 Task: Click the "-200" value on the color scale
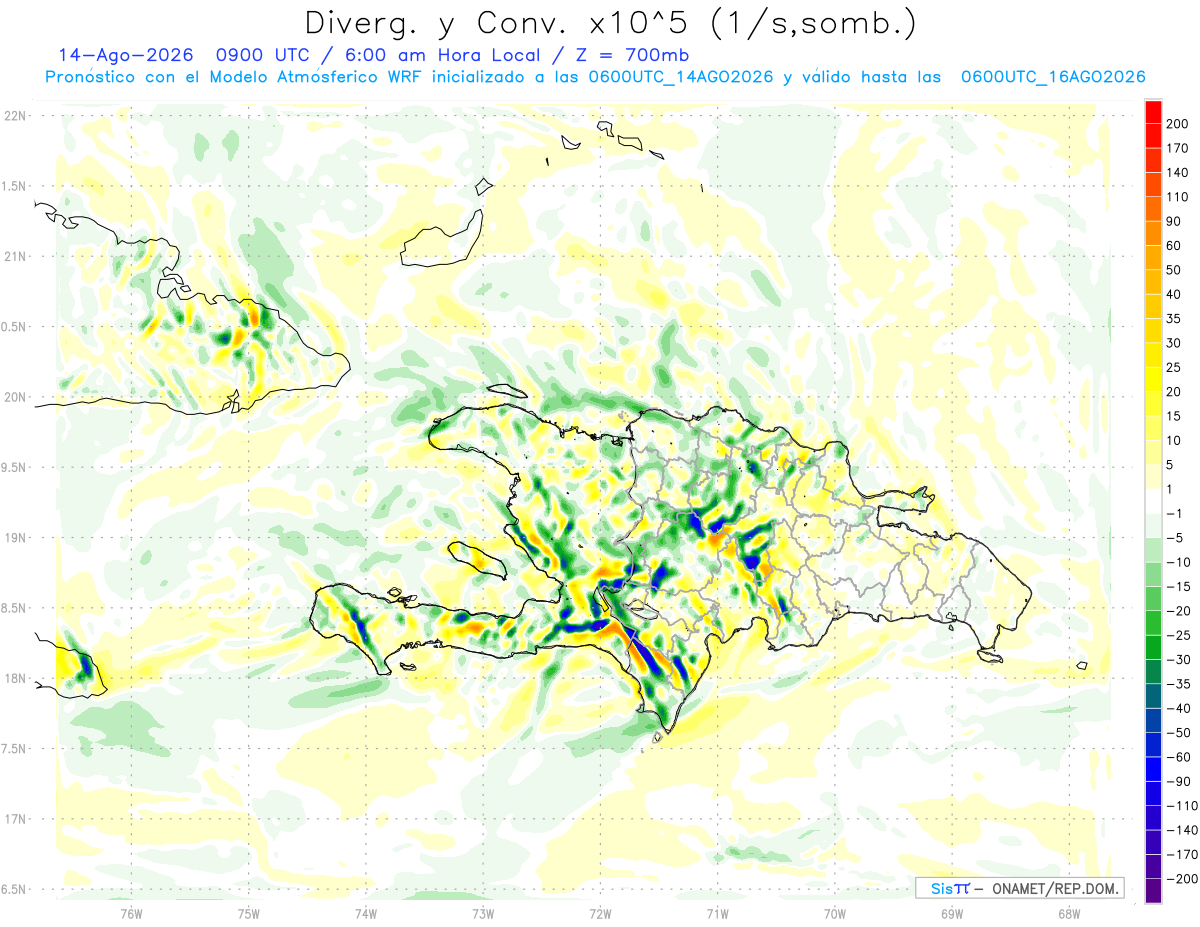pos(1180,879)
